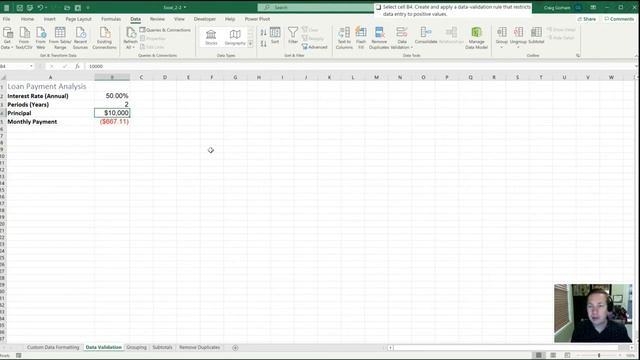Toggle the Filter funnel
Image resolution: width=640 pixels, height=360 pixels.
[293, 36]
